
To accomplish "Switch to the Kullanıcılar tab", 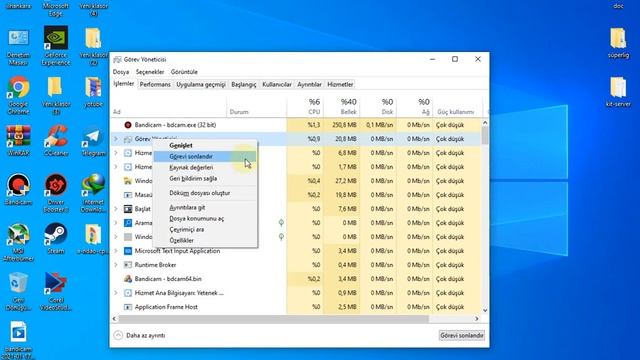I will pos(277,84).
